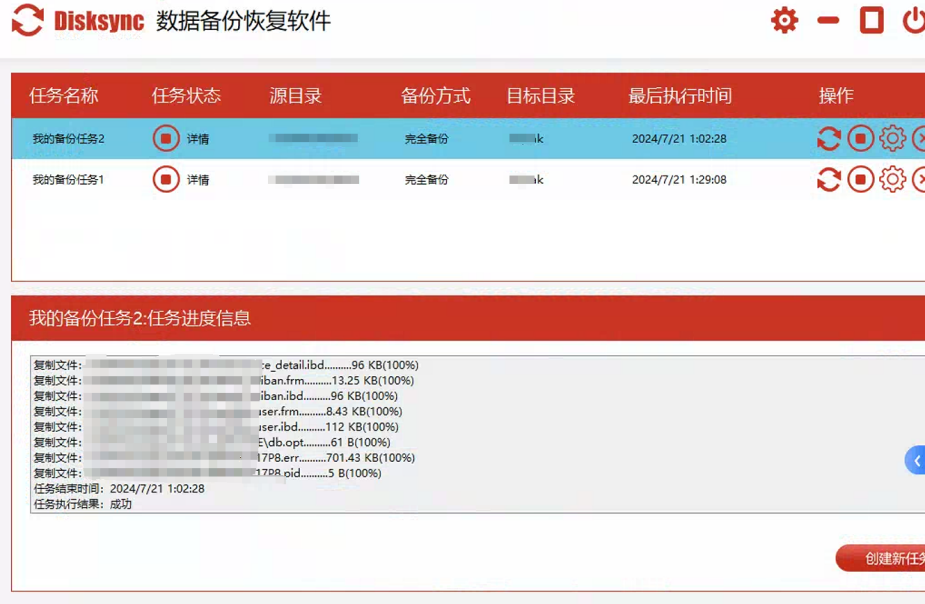Select the 我的备份任务1 row
The width and height of the screenshot is (925, 604).
coord(68,180)
